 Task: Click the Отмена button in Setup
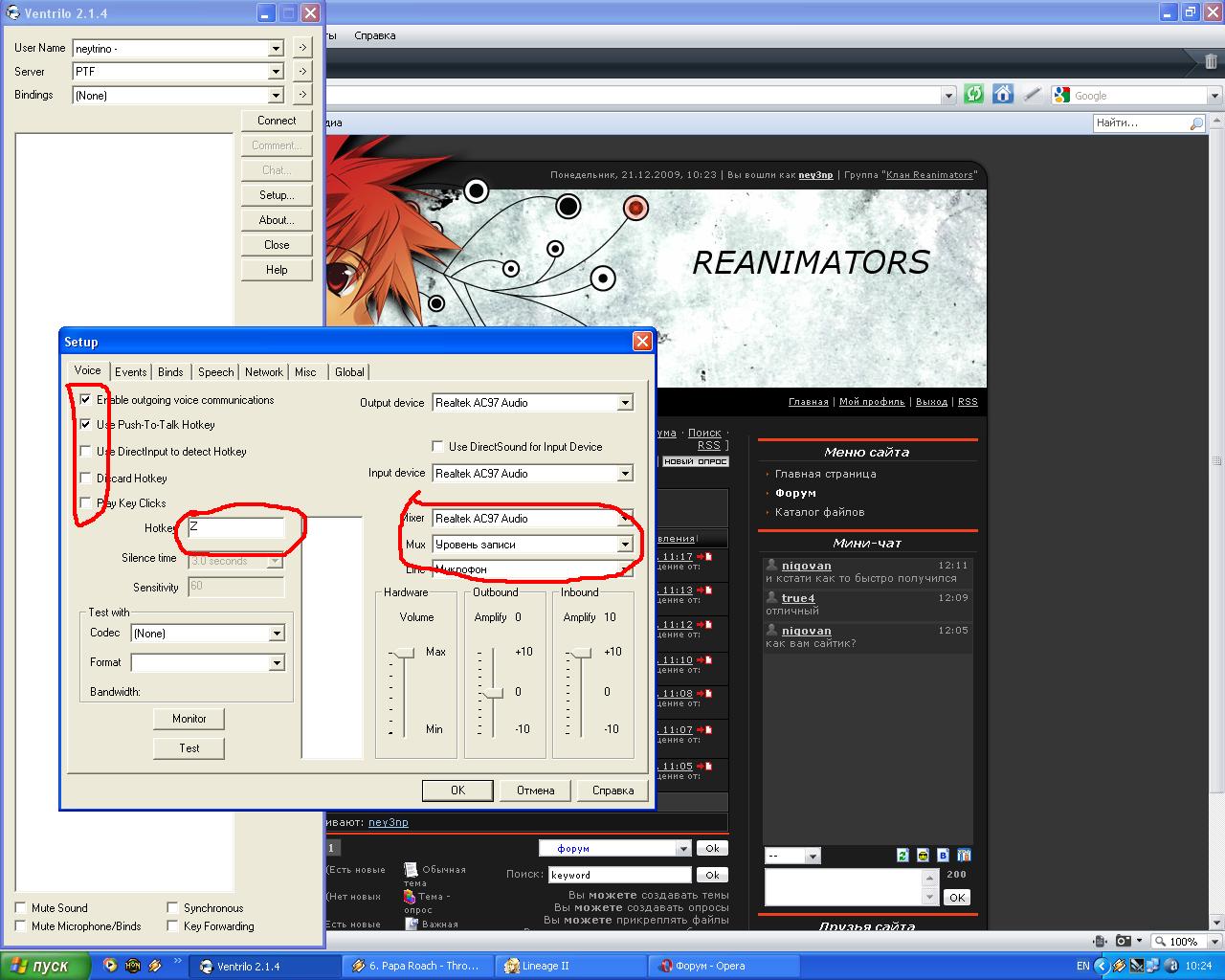click(x=535, y=791)
